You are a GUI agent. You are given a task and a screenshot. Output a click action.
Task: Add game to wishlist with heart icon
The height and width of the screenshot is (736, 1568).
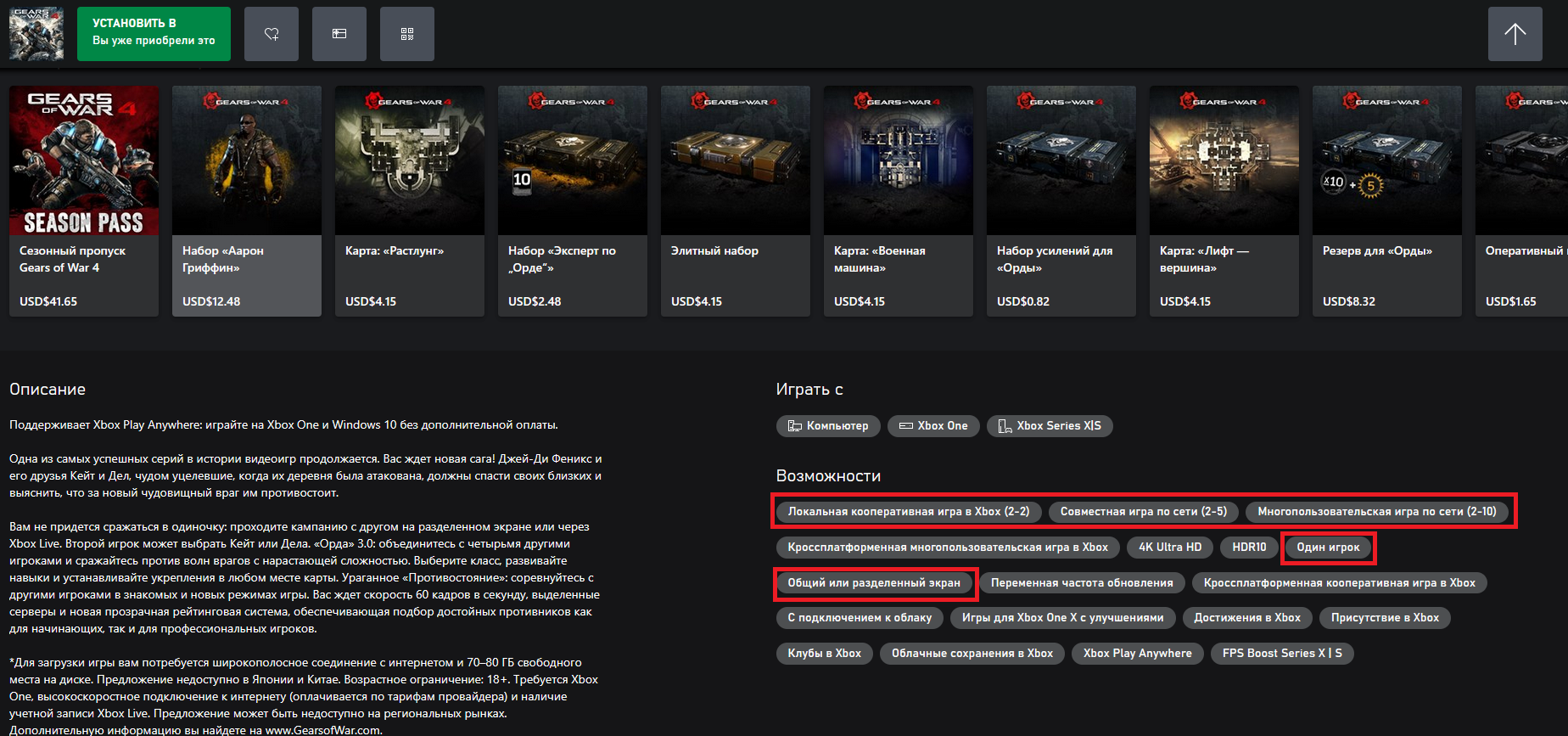coord(272,34)
